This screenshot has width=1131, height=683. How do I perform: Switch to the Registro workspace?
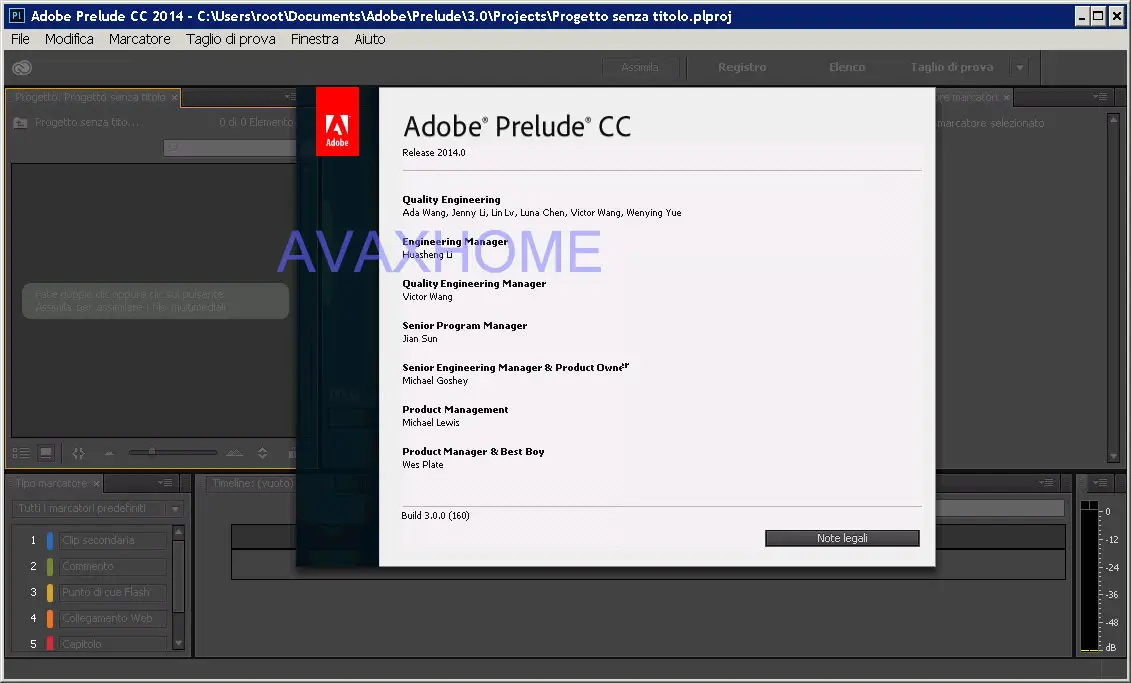[742, 67]
